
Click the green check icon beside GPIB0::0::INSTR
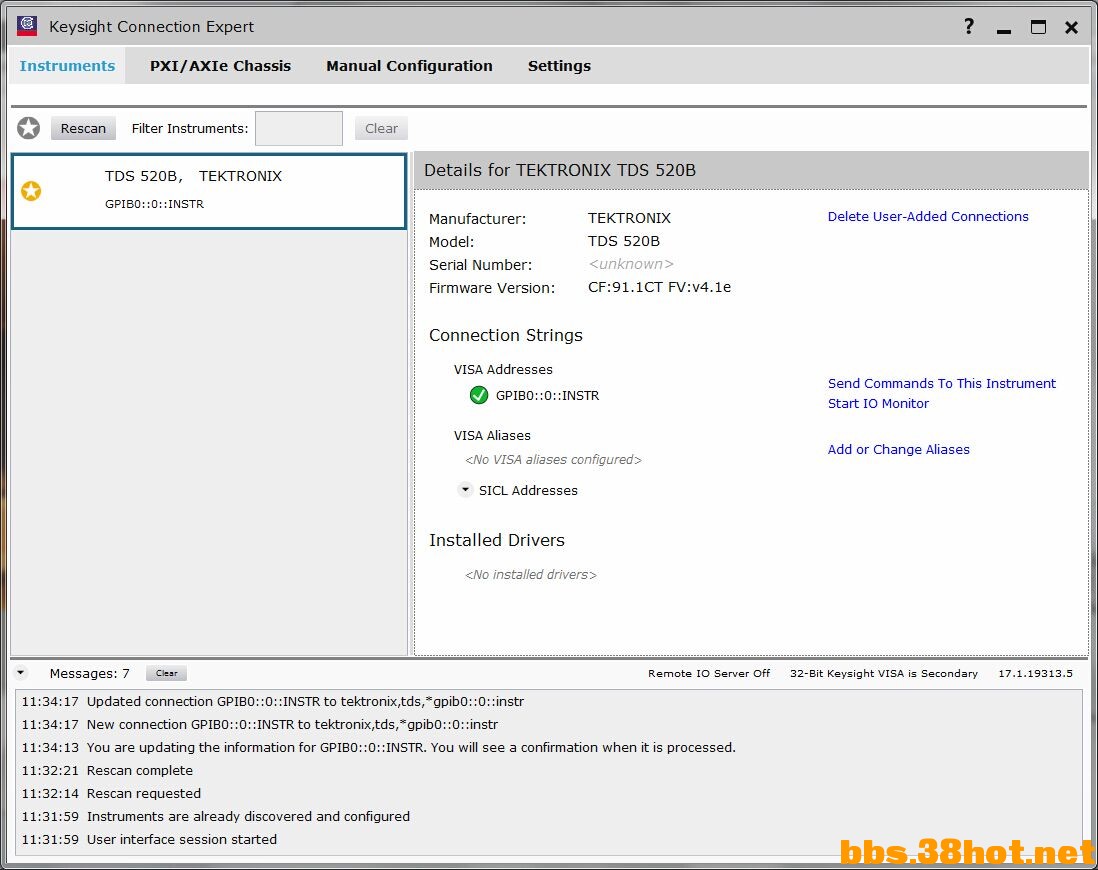[x=479, y=395]
